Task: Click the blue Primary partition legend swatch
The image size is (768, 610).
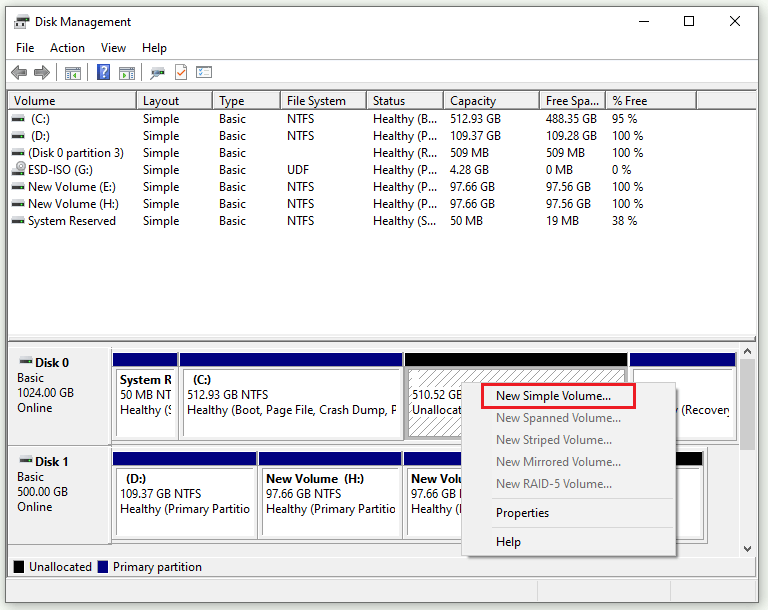Action: (102, 567)
